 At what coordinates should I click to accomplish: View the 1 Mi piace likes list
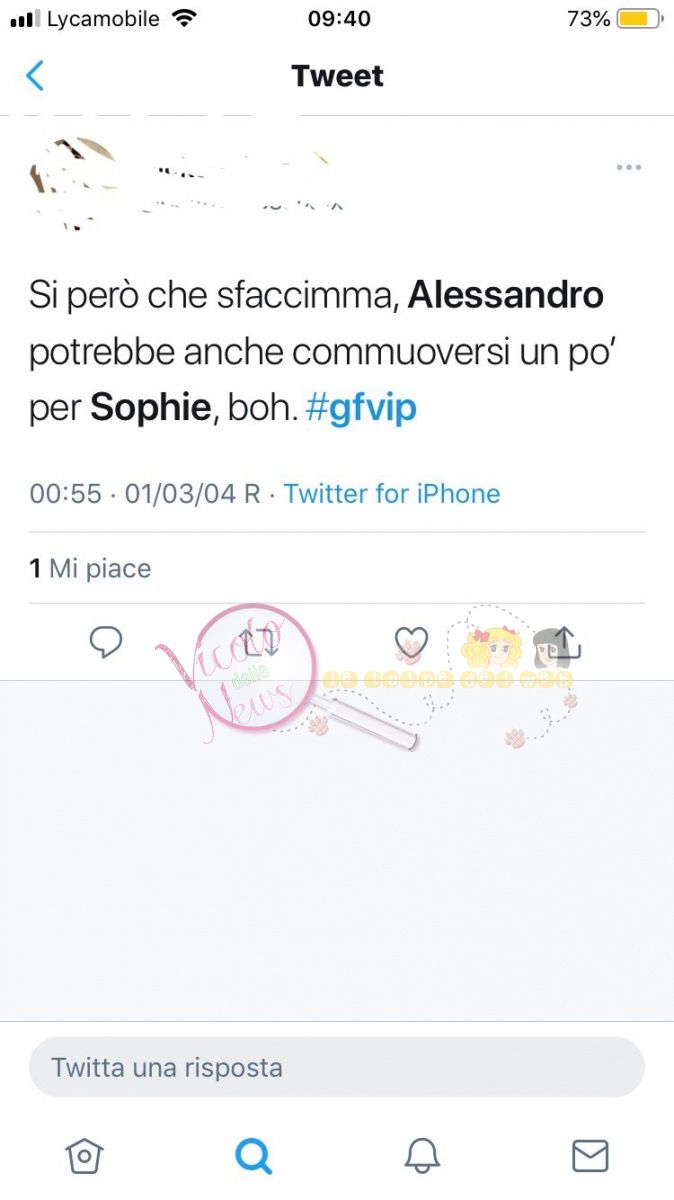click(x=90, y=568)
